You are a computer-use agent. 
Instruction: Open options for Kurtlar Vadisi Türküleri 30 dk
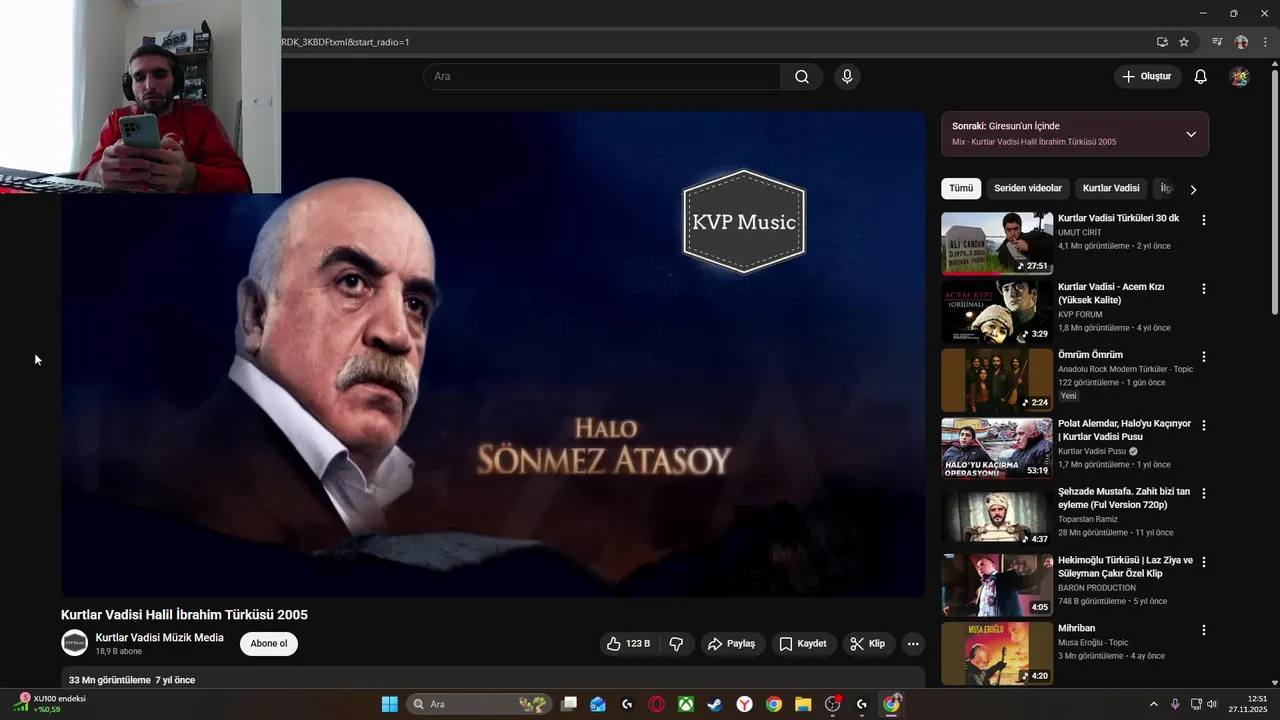1204,220
